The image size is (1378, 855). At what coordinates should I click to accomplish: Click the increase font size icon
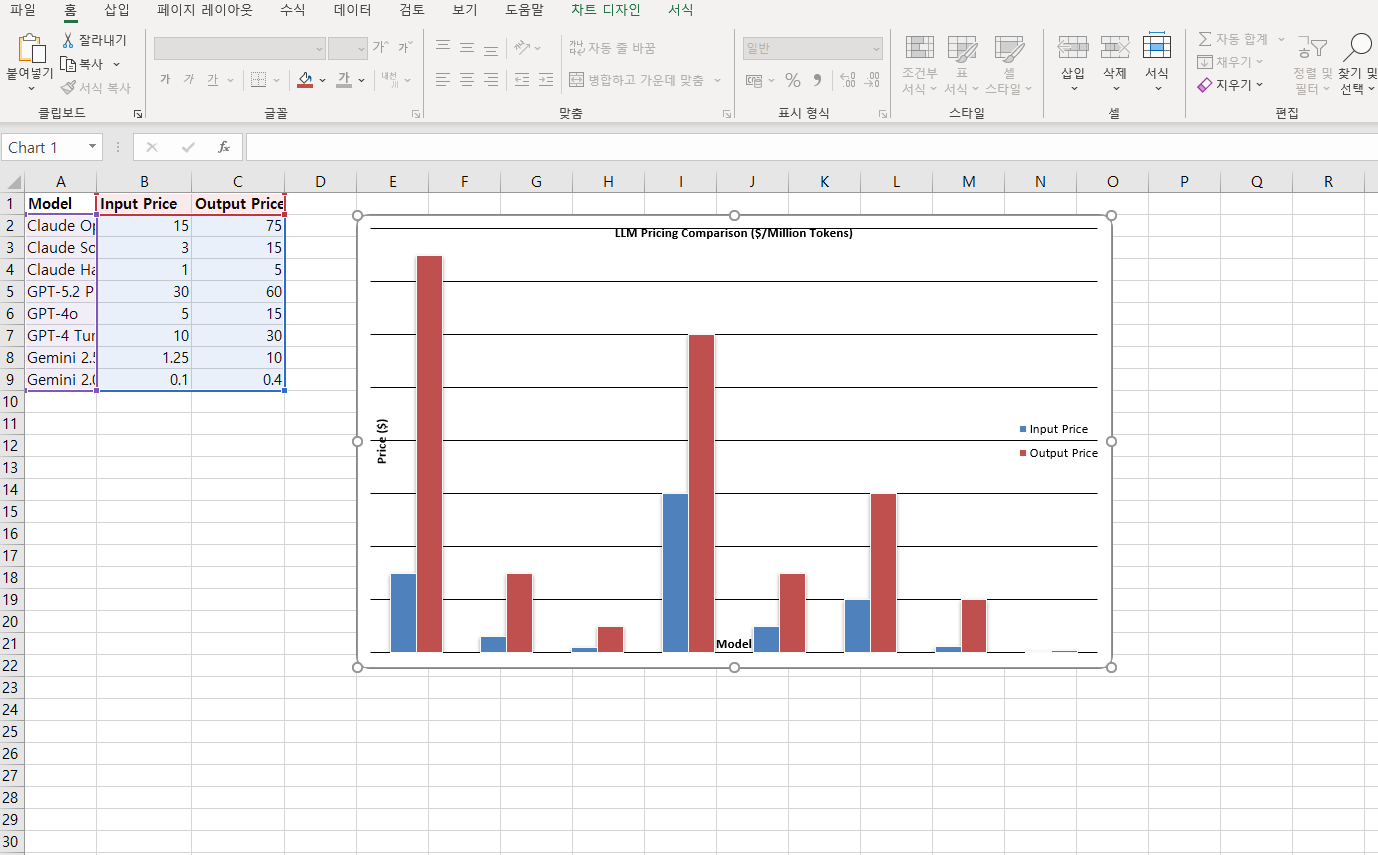pos(379,47)
